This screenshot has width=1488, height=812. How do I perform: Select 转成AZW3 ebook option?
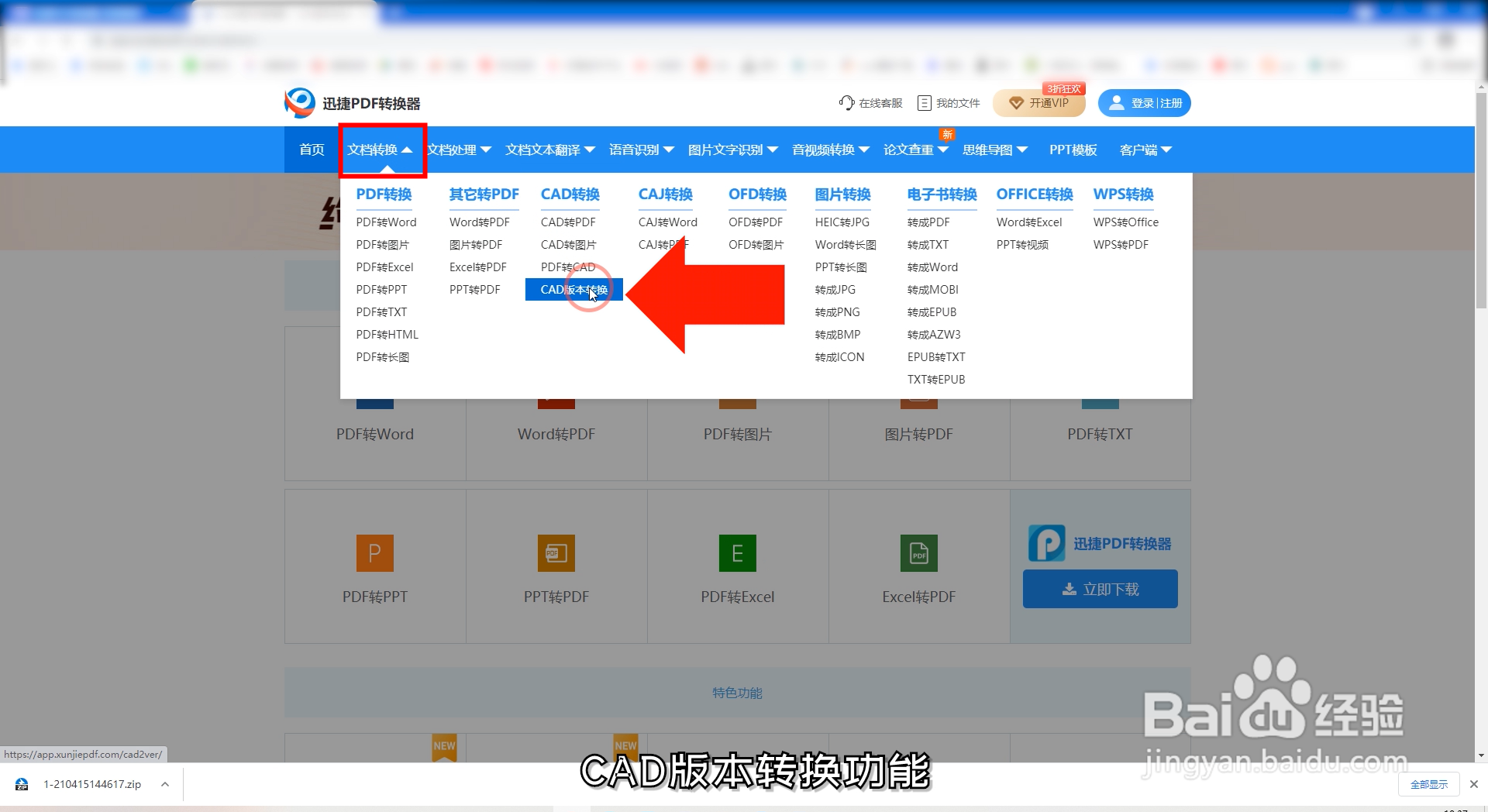click(x=934, y=335)
